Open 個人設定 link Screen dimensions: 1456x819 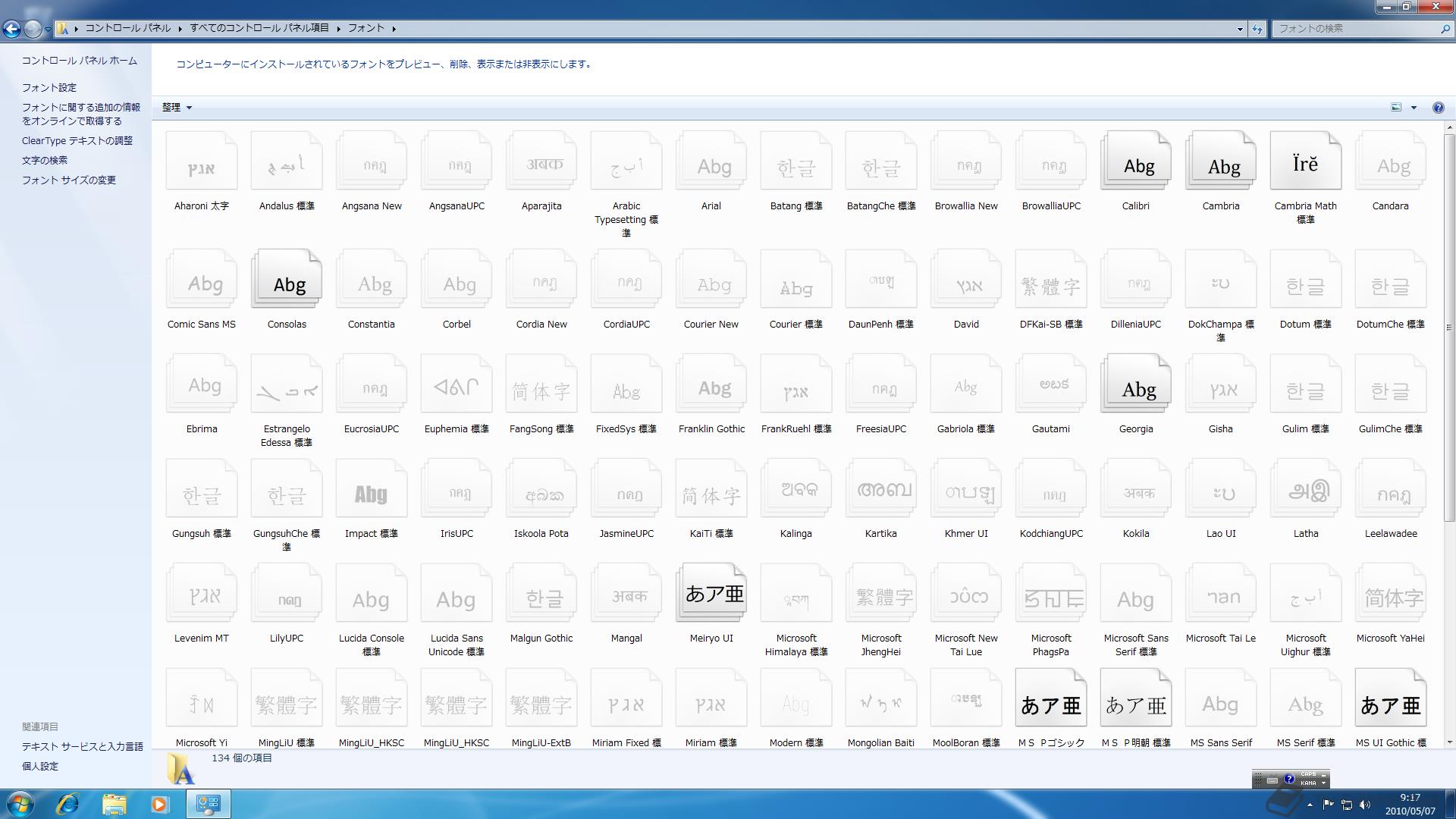(x=39, y=767)
